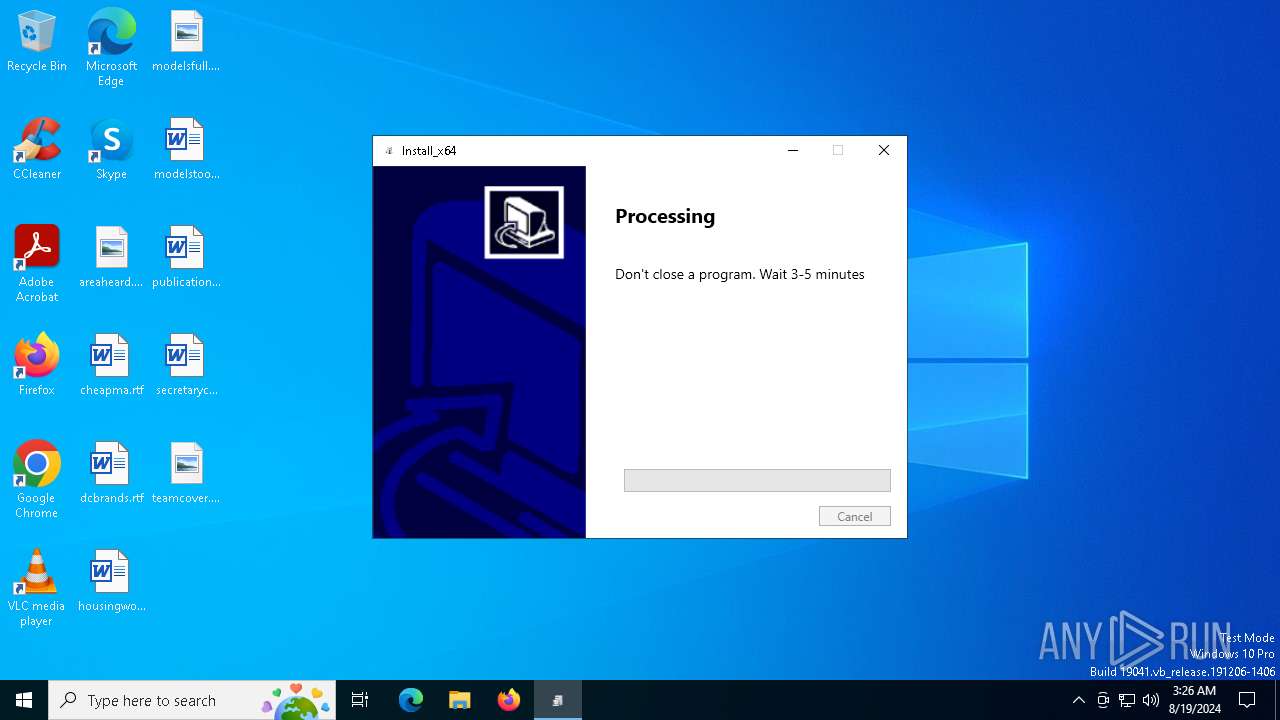Image resolution: width=1280 pixels, height=720 pixels.
Task: Open the volume control tray icon
Action: click(x=1151, y=700)
